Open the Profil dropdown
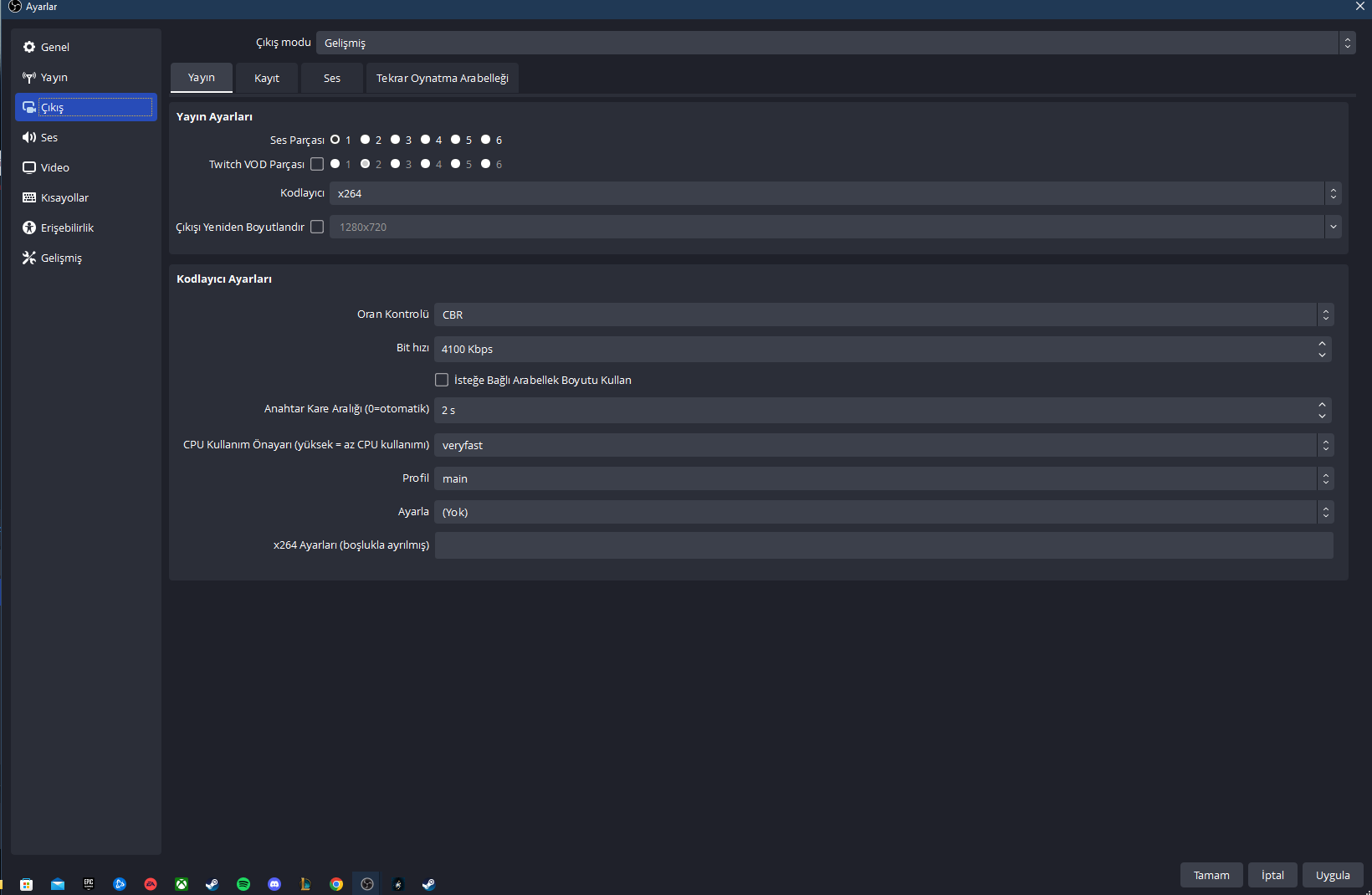The width and height of the screenshot is (1372, 895). coord(884,478)
